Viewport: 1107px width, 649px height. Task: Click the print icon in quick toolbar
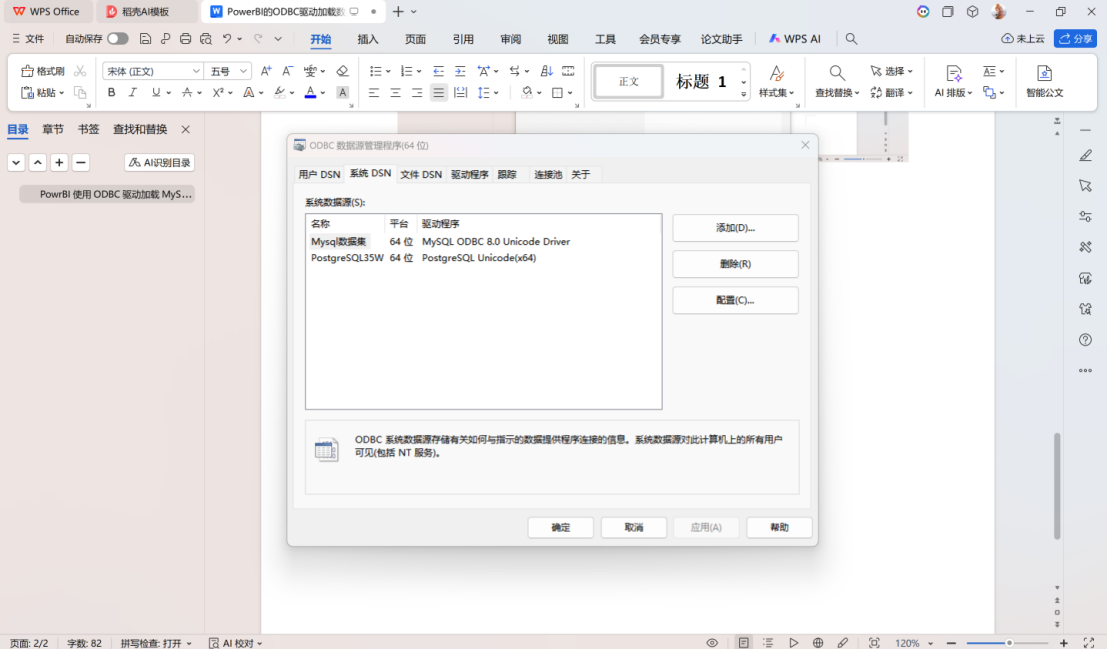185,39
